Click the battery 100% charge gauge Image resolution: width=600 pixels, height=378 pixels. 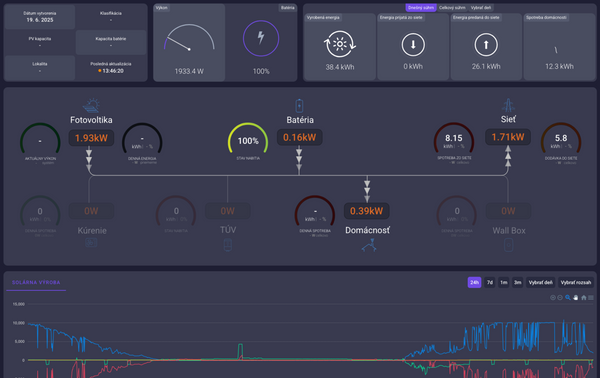click(248, 140)
